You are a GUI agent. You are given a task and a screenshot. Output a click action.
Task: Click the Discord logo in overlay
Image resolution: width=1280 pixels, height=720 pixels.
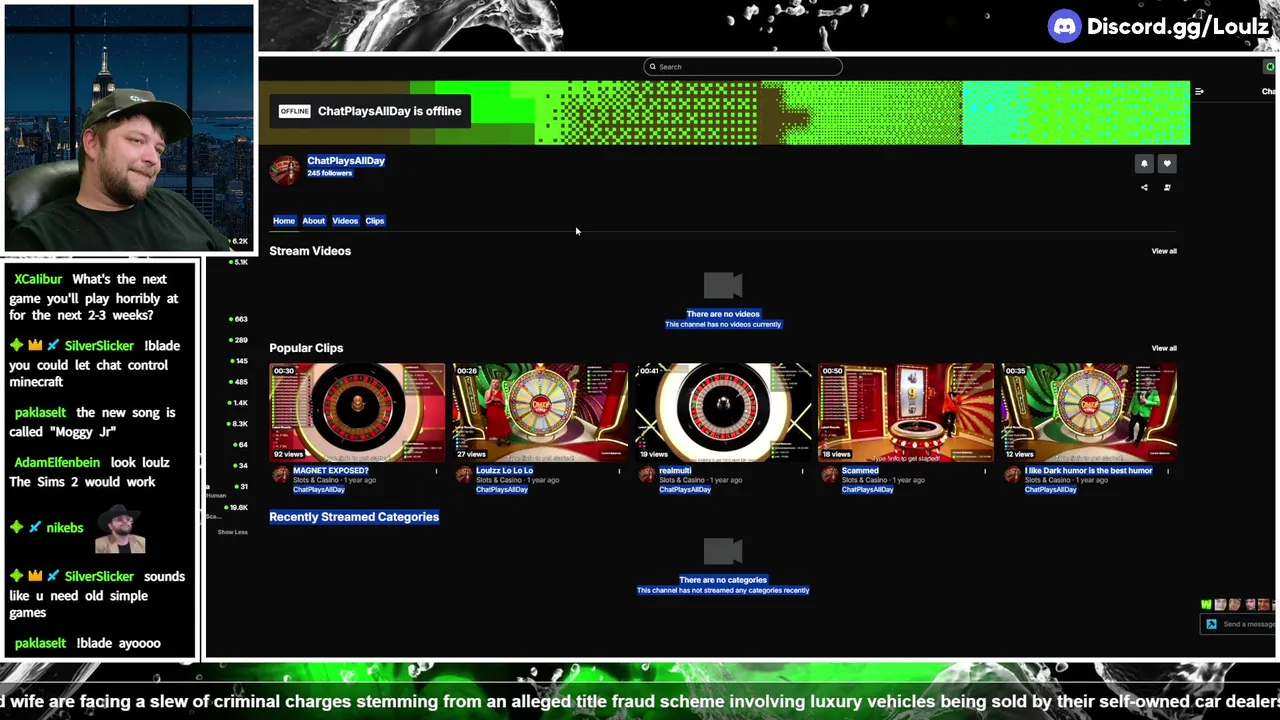(x=1064, y=27)
